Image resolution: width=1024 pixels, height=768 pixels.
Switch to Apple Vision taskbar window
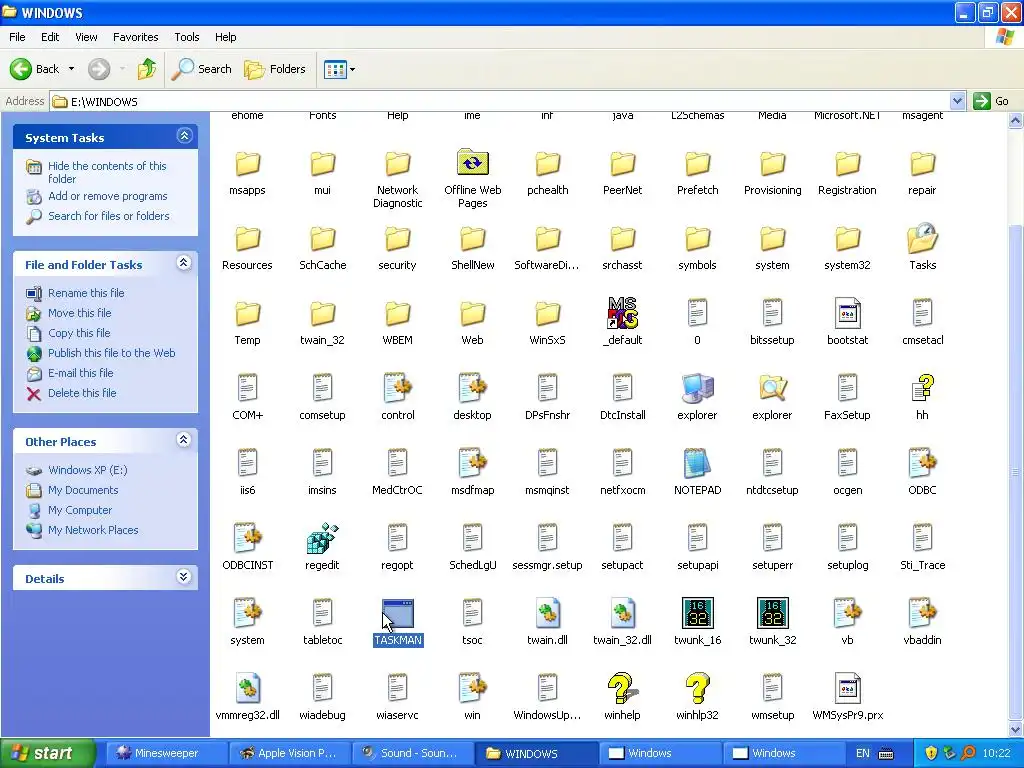tap(290, 753)
